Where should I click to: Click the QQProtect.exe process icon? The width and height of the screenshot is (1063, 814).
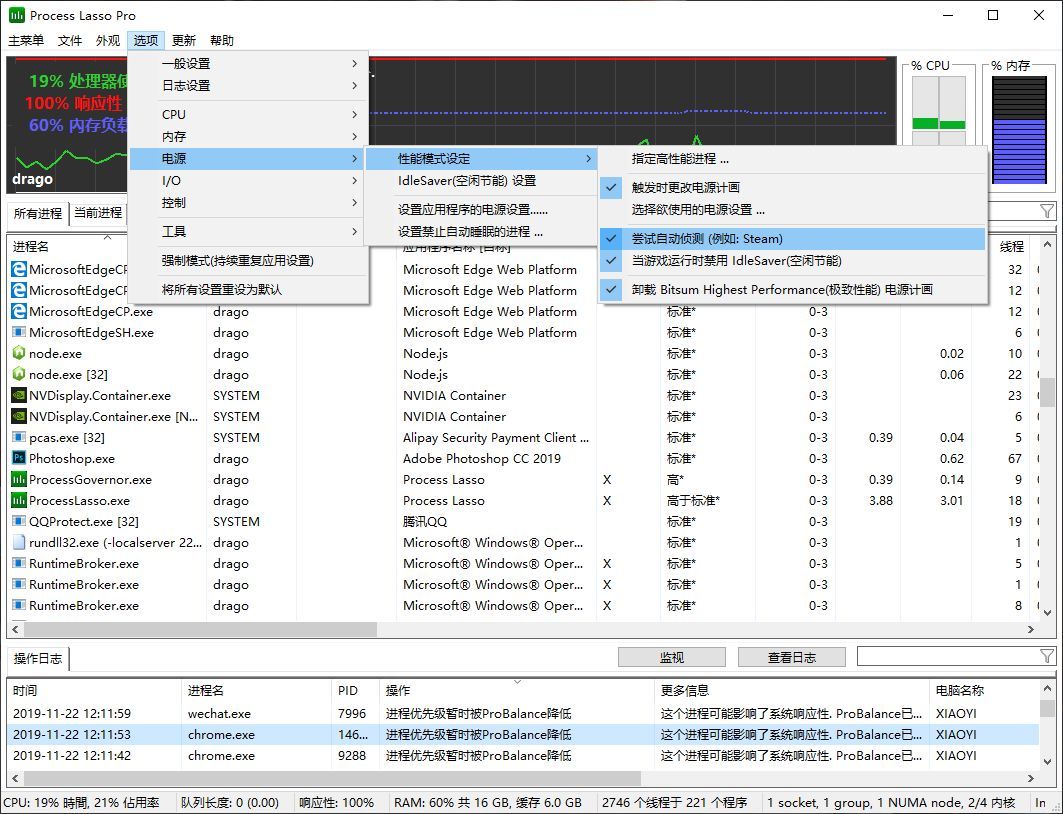click(x=19, y=522)
